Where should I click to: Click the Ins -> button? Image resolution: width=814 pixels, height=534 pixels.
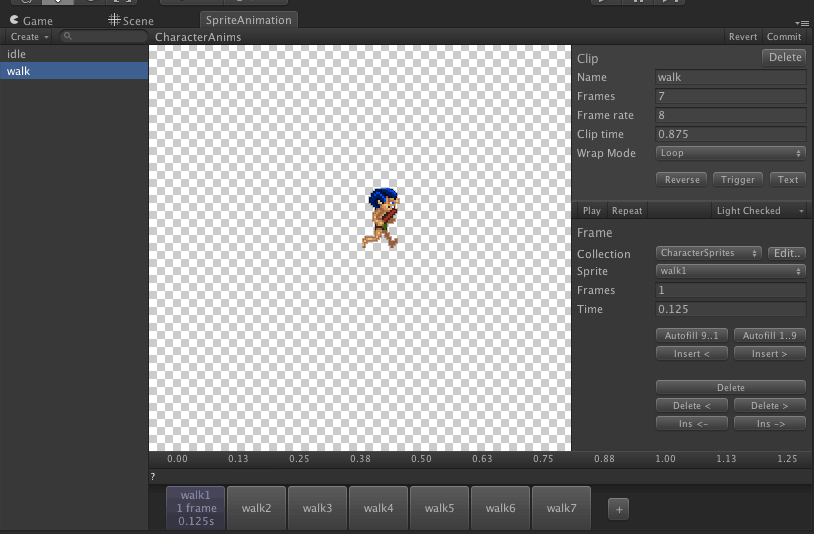(769, 424)
